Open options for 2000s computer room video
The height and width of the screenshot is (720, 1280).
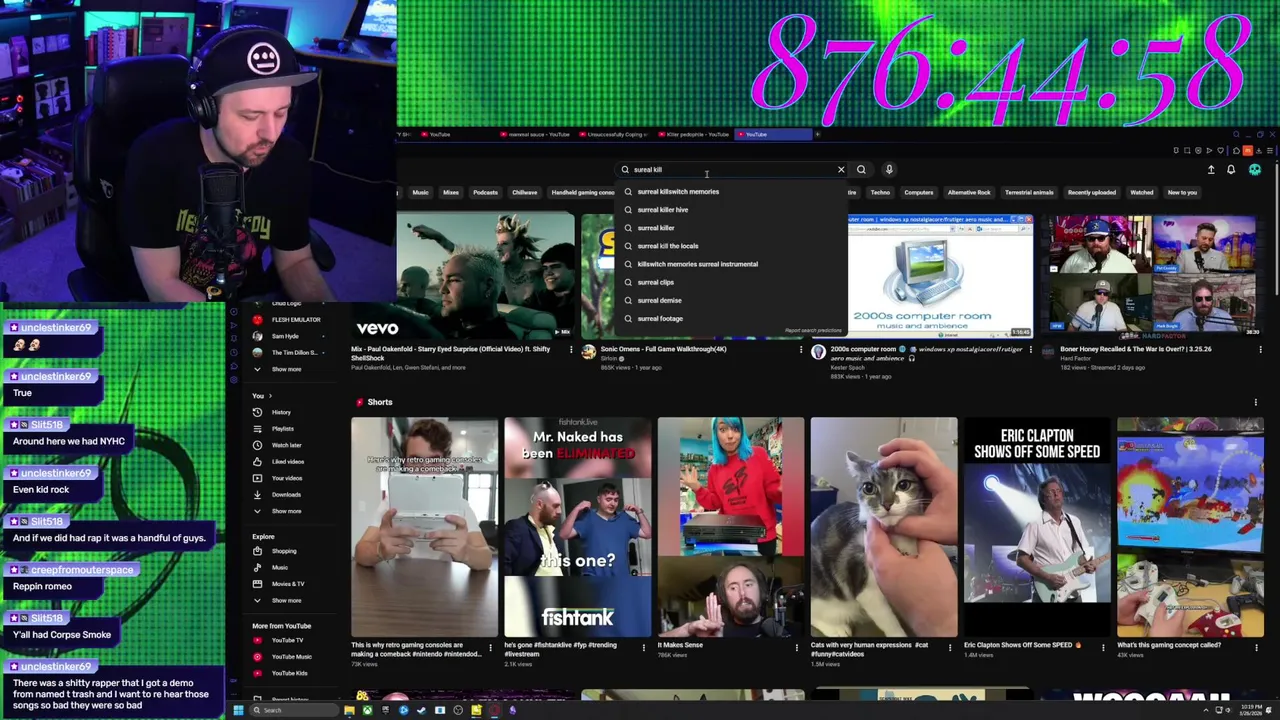point(1031,350)
